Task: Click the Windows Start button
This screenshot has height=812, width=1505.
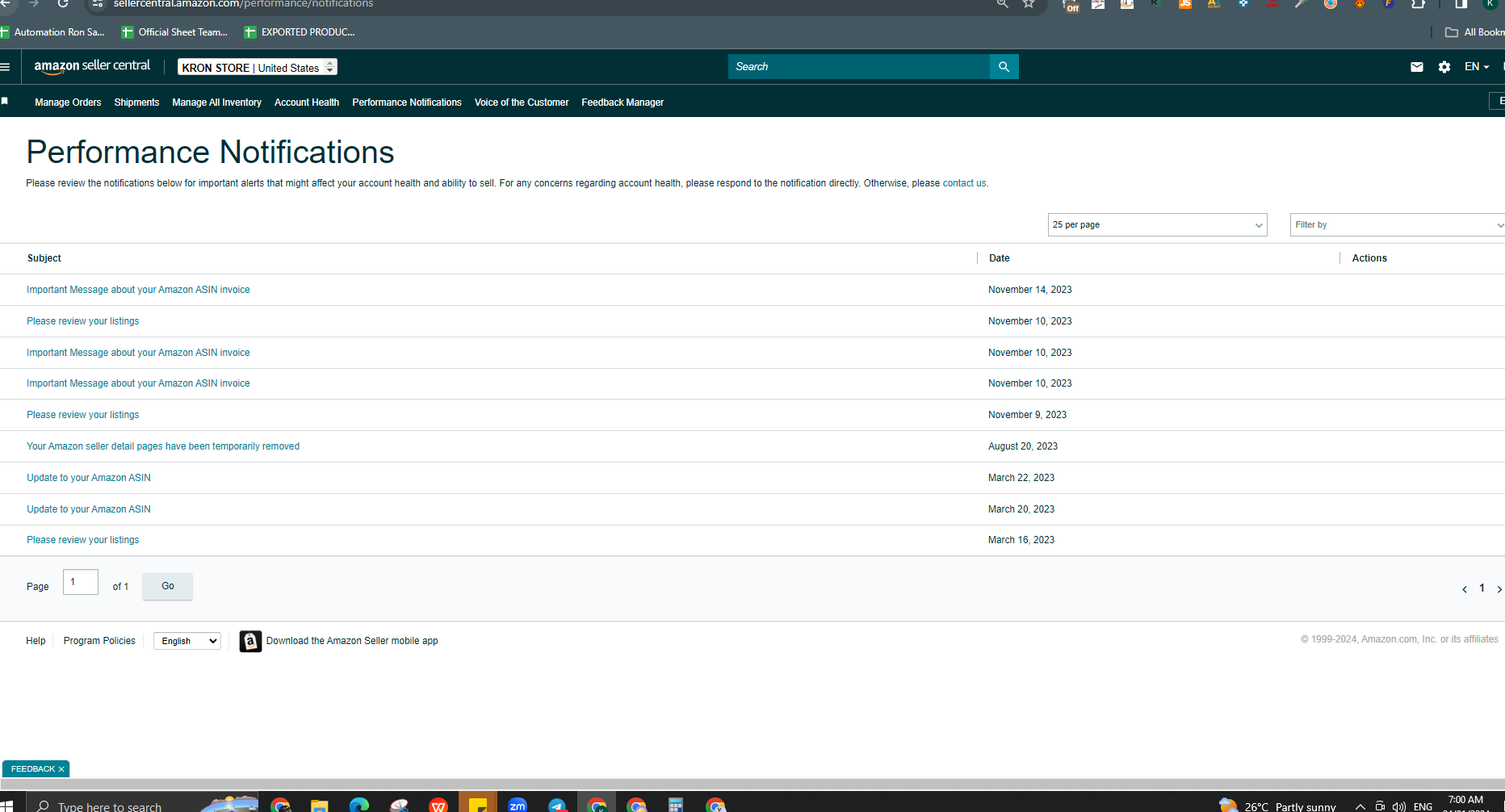Action: tap(8, 806)
